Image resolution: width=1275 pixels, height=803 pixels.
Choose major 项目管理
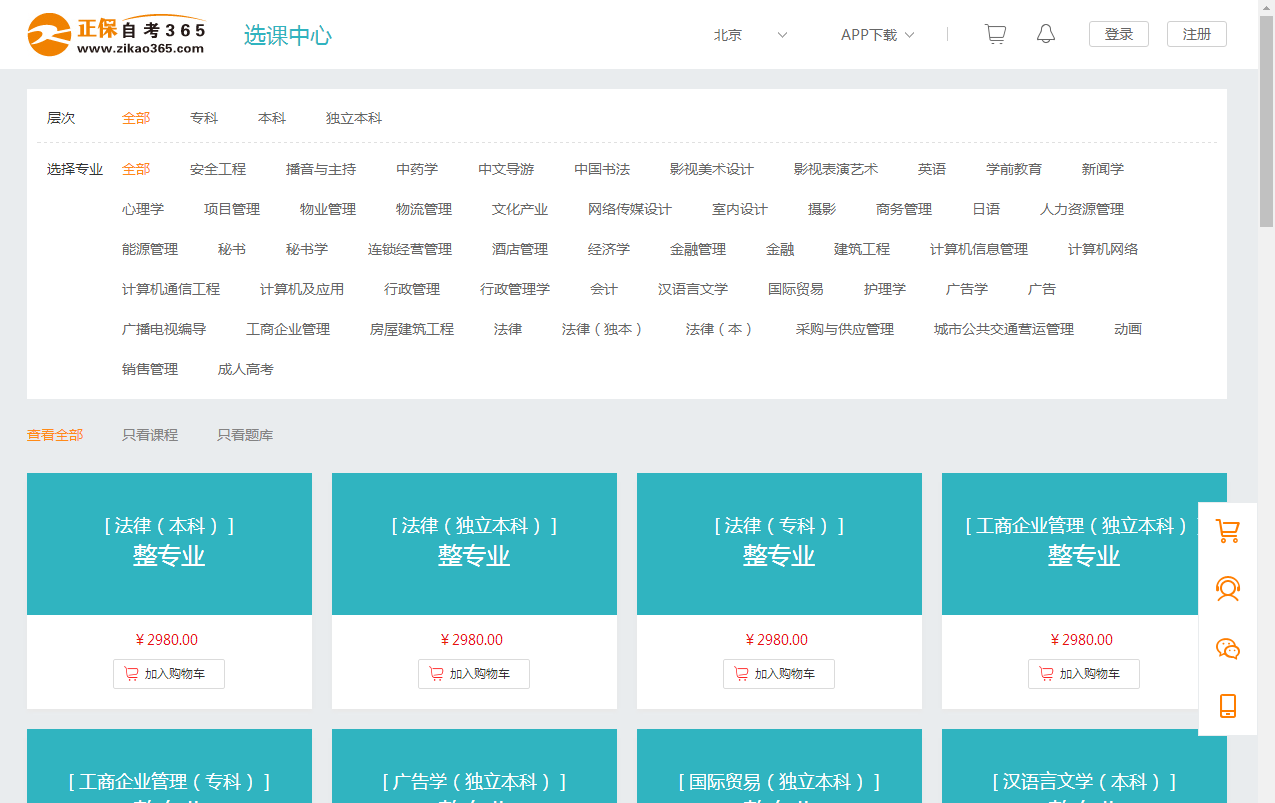click(232, 209)
